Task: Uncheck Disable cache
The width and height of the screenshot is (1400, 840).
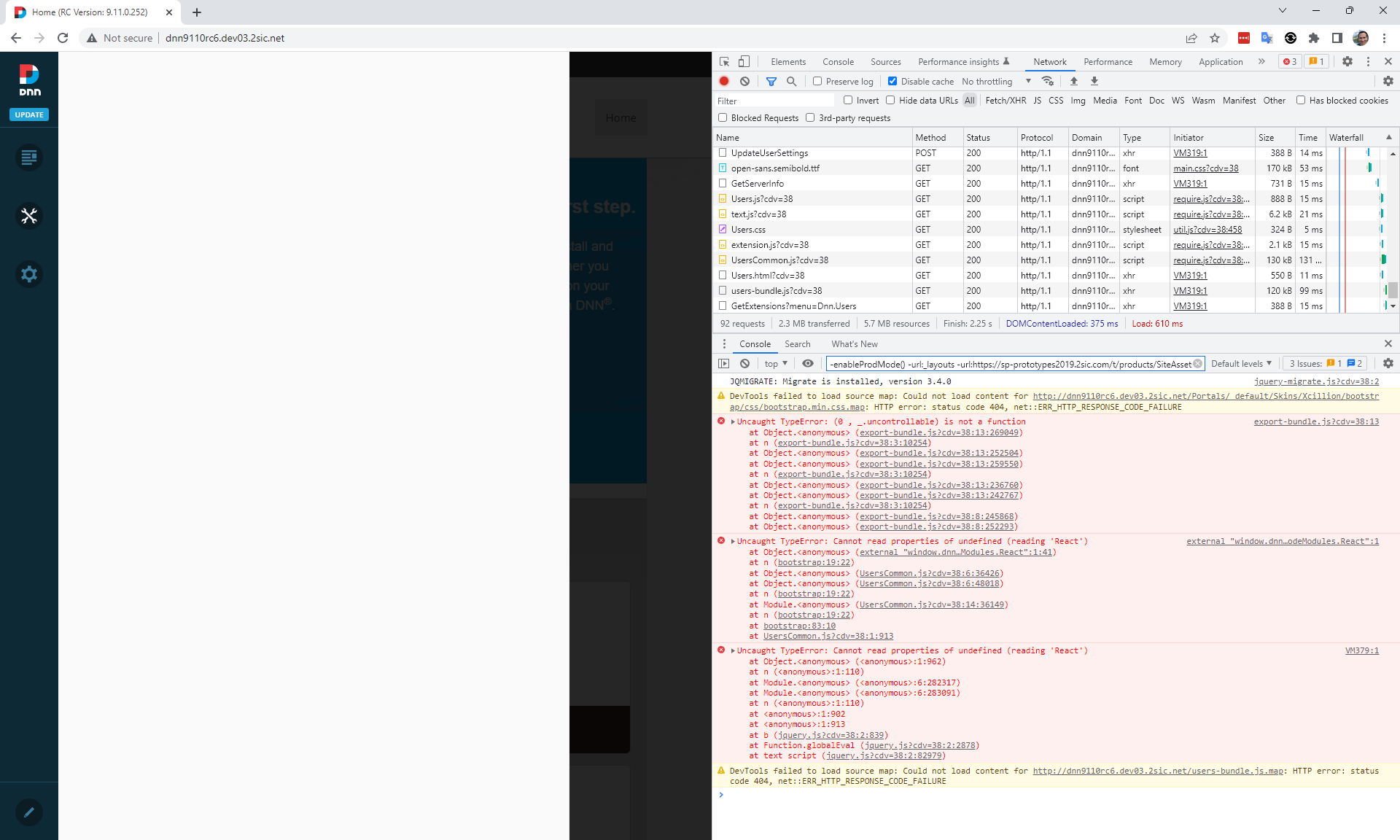Action: point(892,81)
